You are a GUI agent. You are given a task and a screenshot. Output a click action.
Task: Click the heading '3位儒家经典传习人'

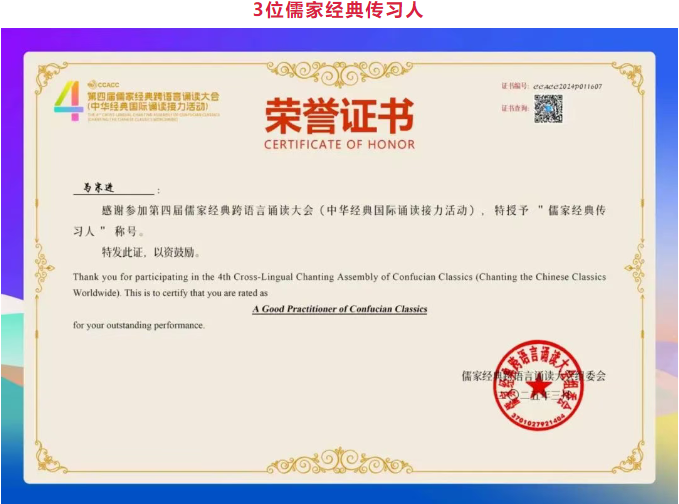click(x=338, y=10)
